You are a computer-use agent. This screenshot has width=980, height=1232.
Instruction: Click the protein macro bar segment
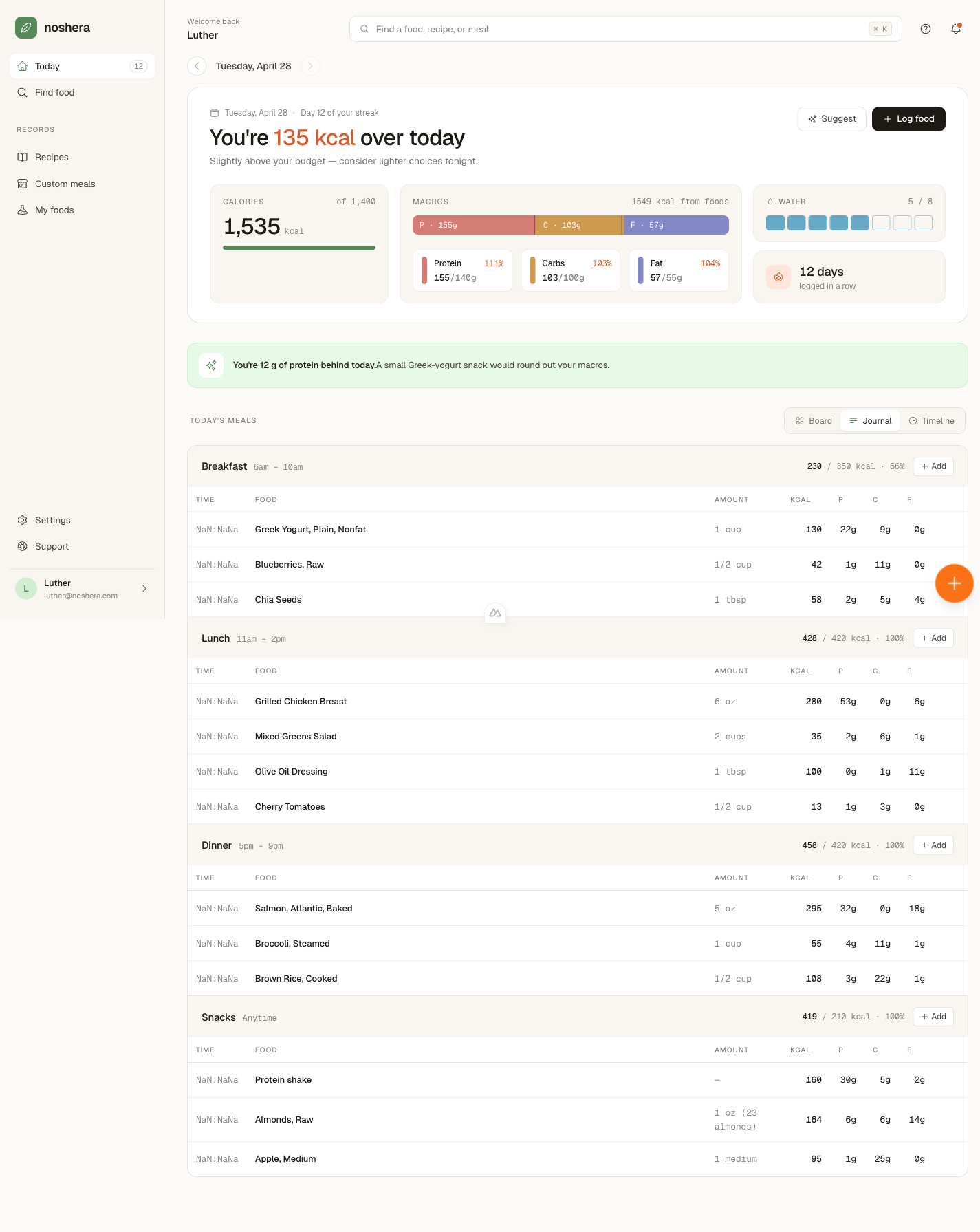click(473, 225)
